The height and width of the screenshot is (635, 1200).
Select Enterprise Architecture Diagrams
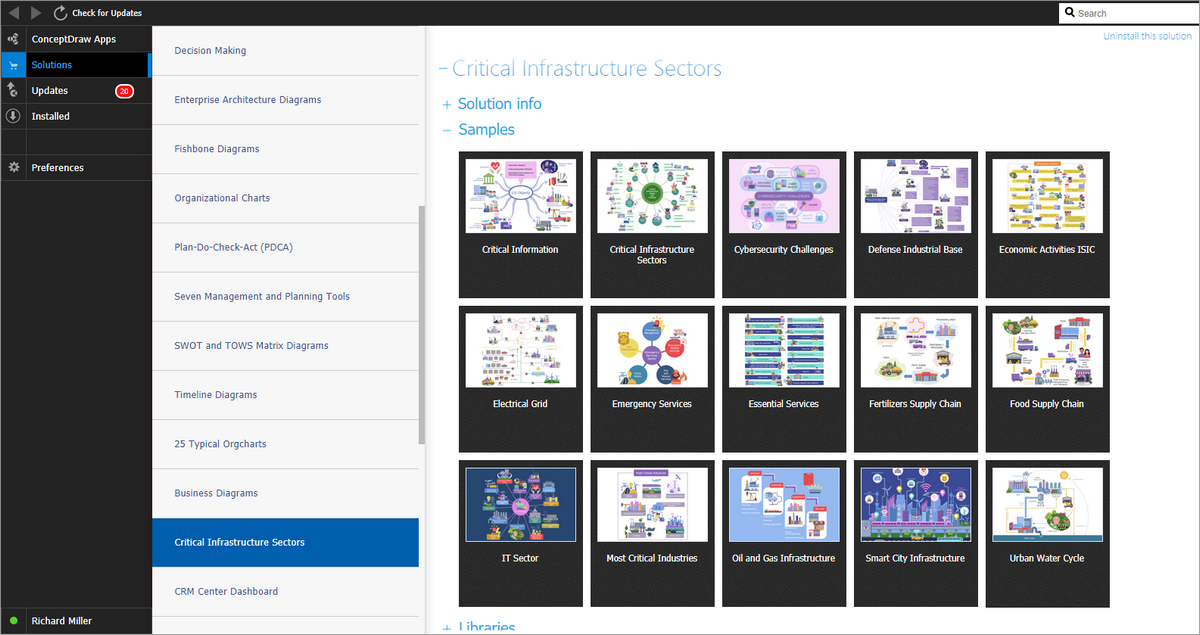coord(285,100)
